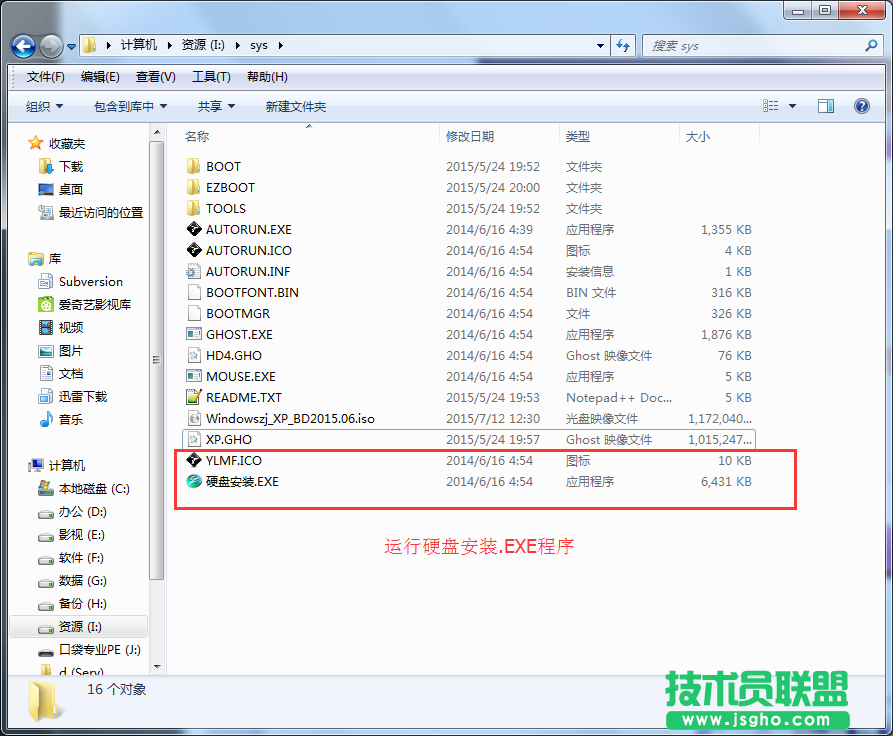Expand the recent locations history arrow

tap(70, 45)
